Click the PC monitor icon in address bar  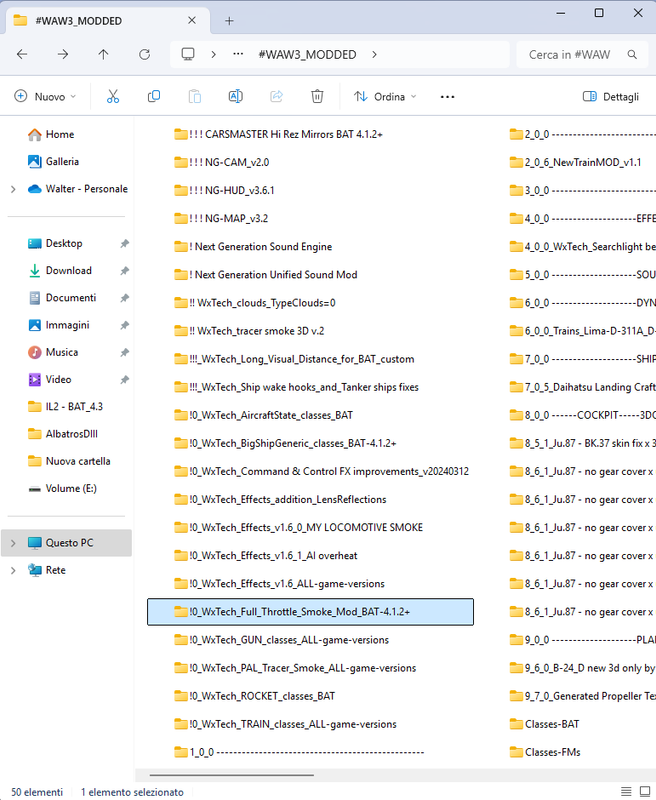[x=188, y=54]
